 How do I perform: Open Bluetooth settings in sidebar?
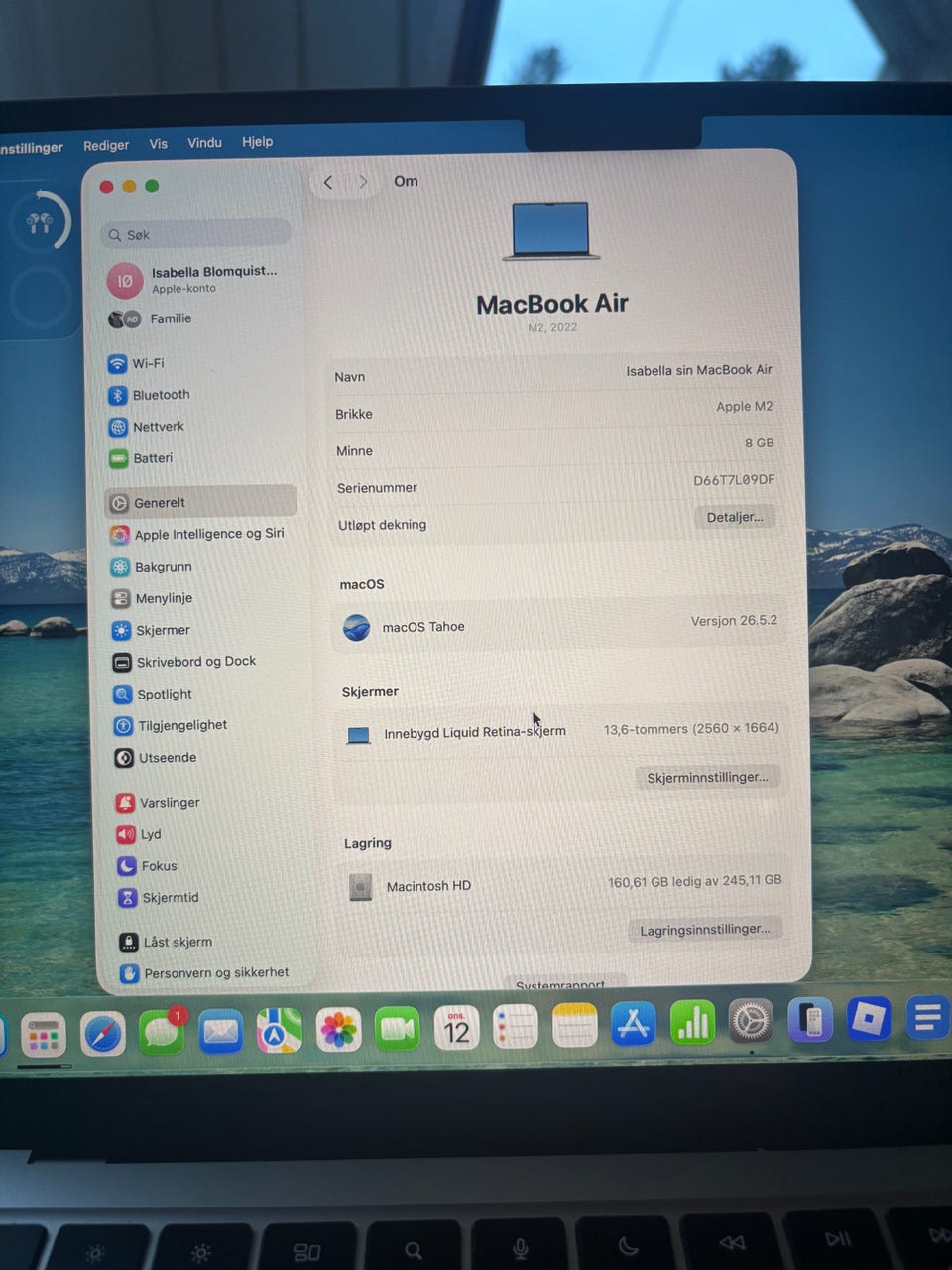(x=149, y=395)
